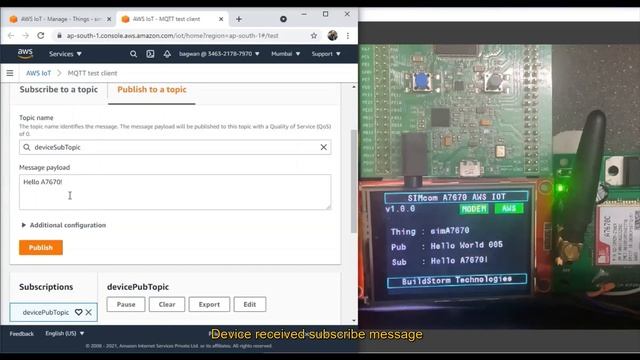Open the hamburger side navigation menu
The image size is (640, 360).
point(10,73)
